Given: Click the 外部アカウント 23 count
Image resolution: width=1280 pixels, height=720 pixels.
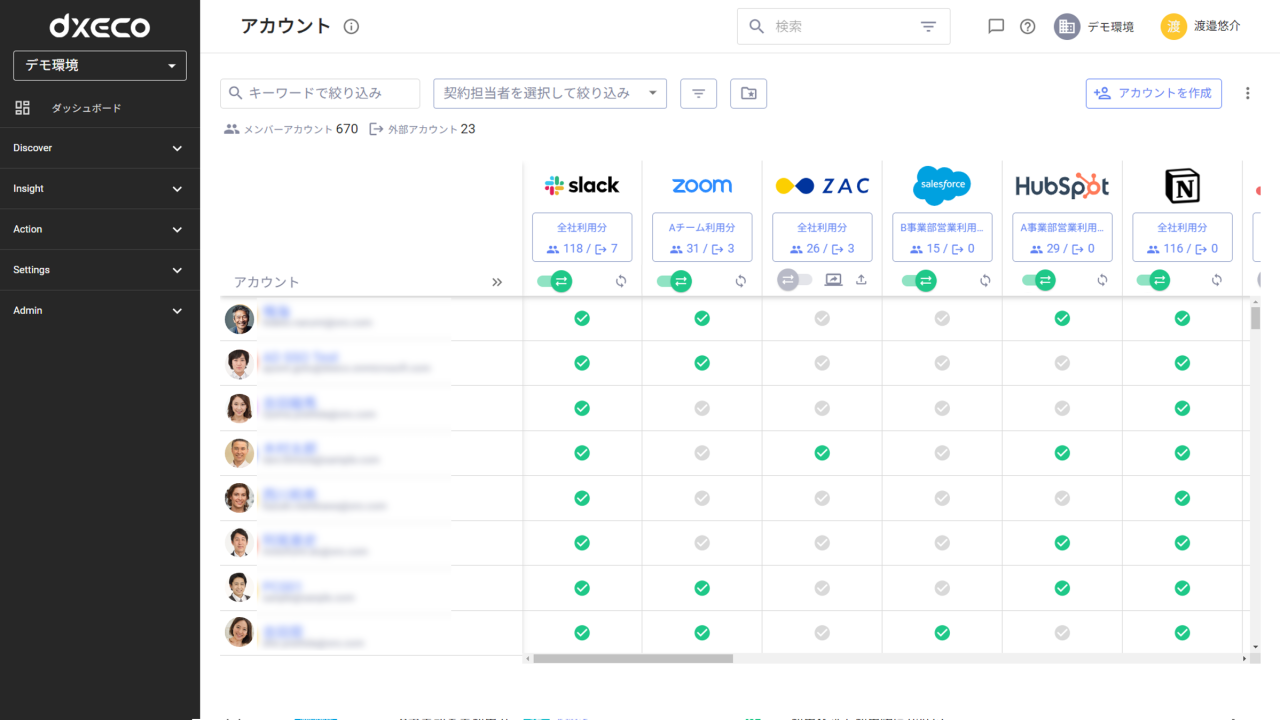Looking at the screenshot, I should pos(422,129).
